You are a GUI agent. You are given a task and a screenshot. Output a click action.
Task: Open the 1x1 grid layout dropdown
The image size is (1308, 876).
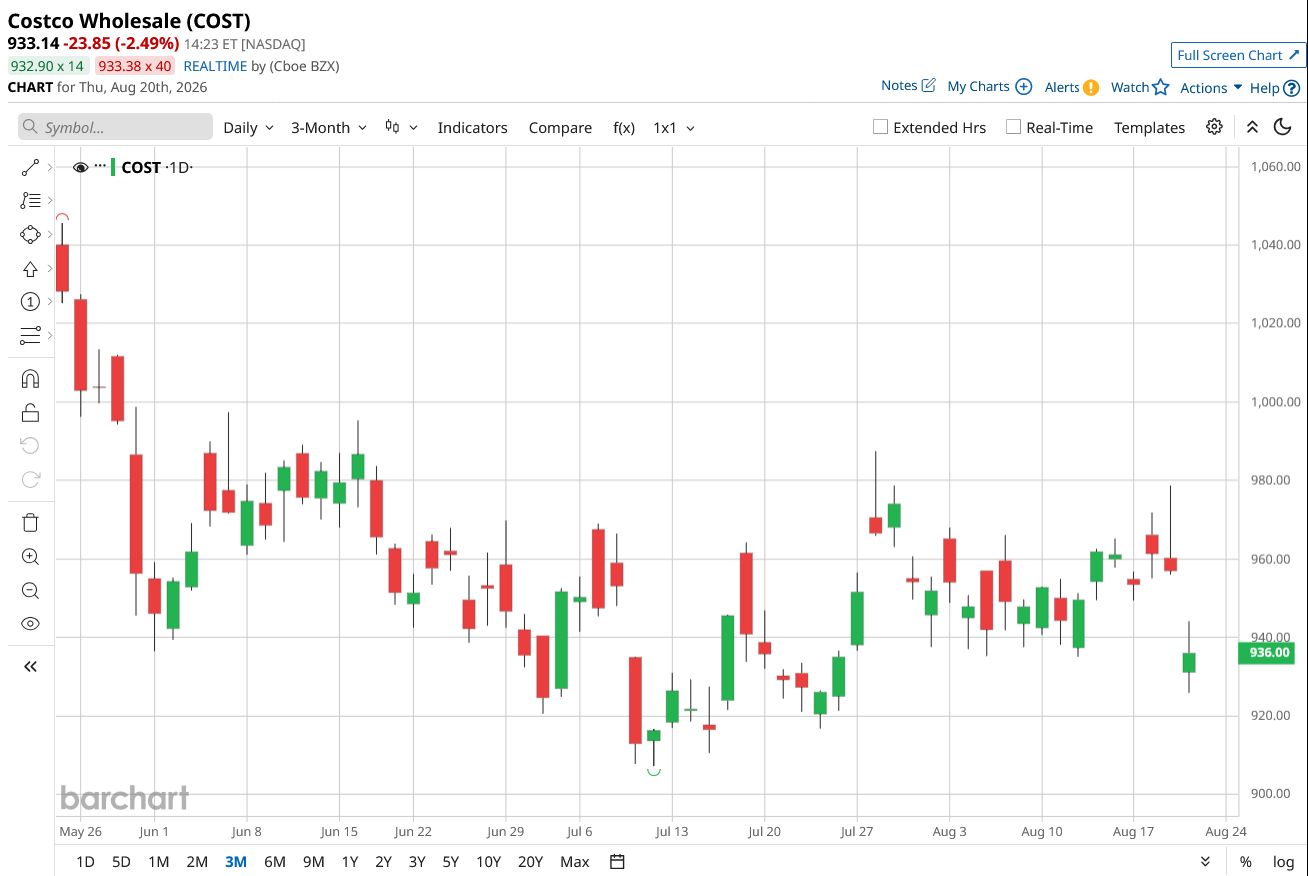point(674,128)
